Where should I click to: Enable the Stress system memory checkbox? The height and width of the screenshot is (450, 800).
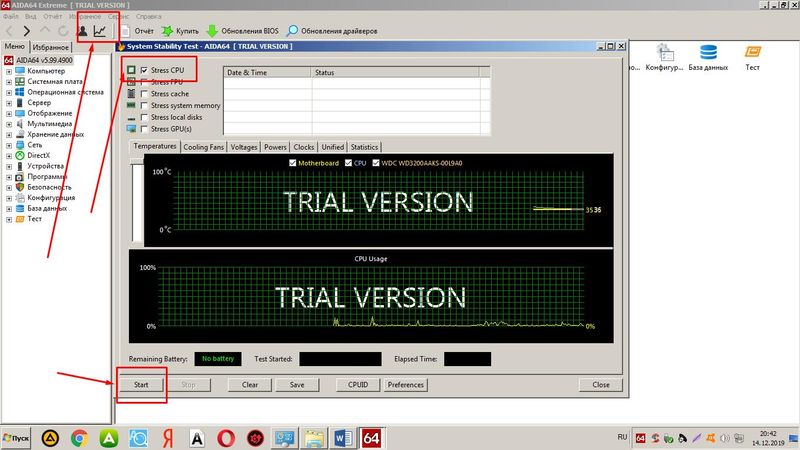144,106
